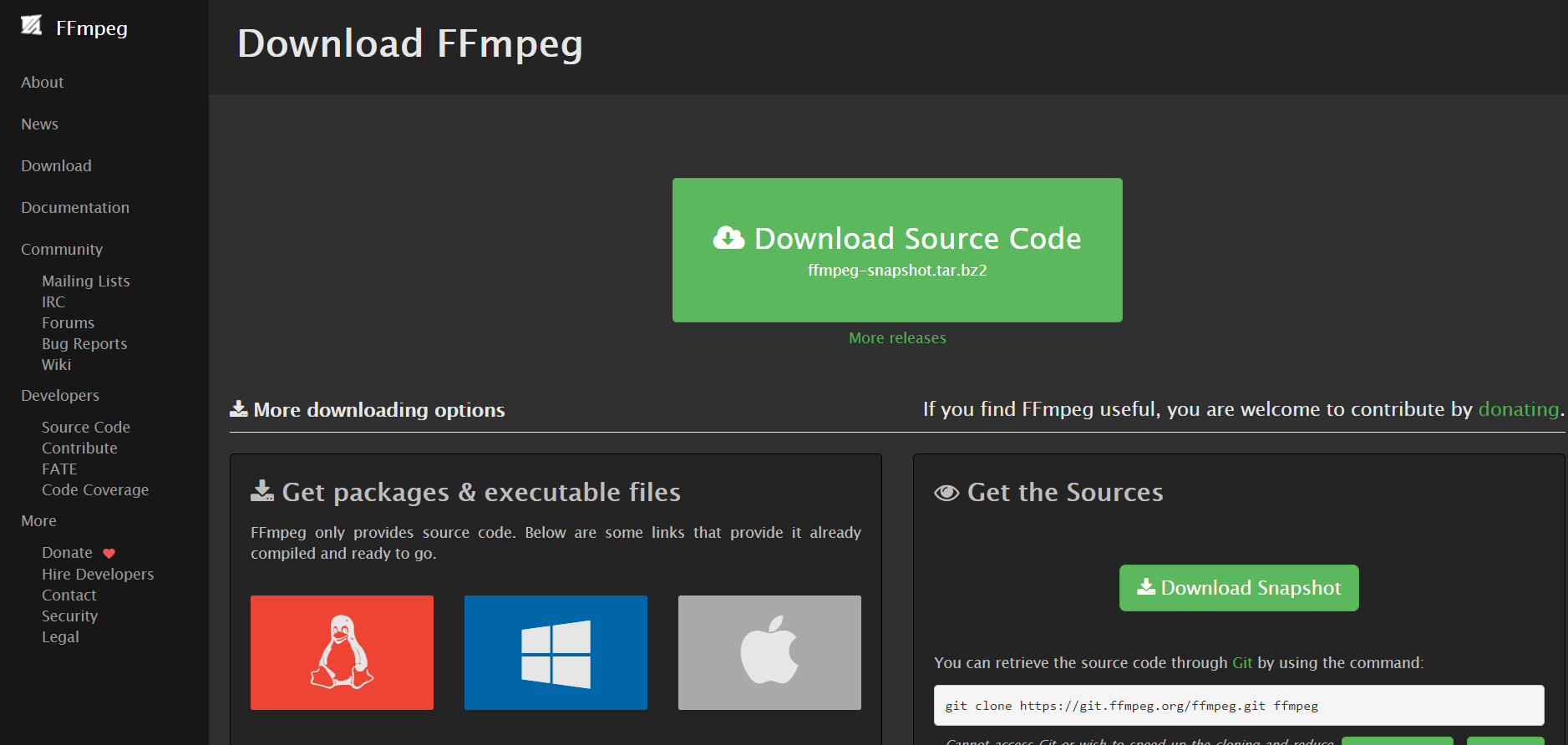
Task: Open Code Coverage under Developers
Action: point(95,490)
